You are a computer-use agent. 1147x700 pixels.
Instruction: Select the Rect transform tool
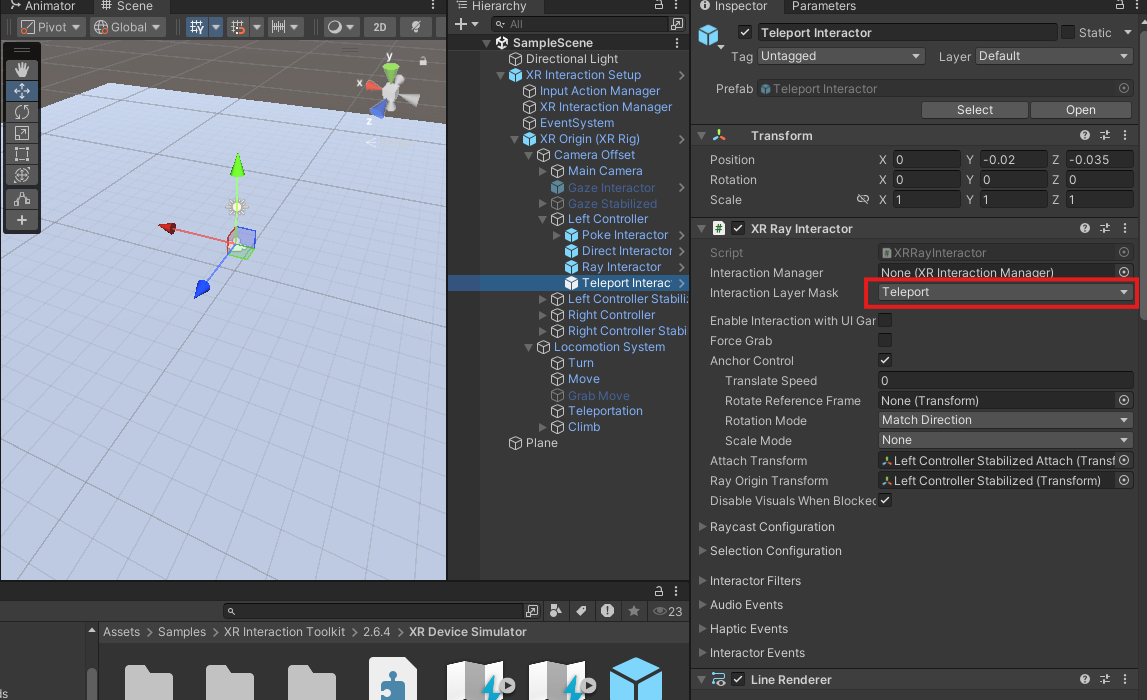(22, 154)
